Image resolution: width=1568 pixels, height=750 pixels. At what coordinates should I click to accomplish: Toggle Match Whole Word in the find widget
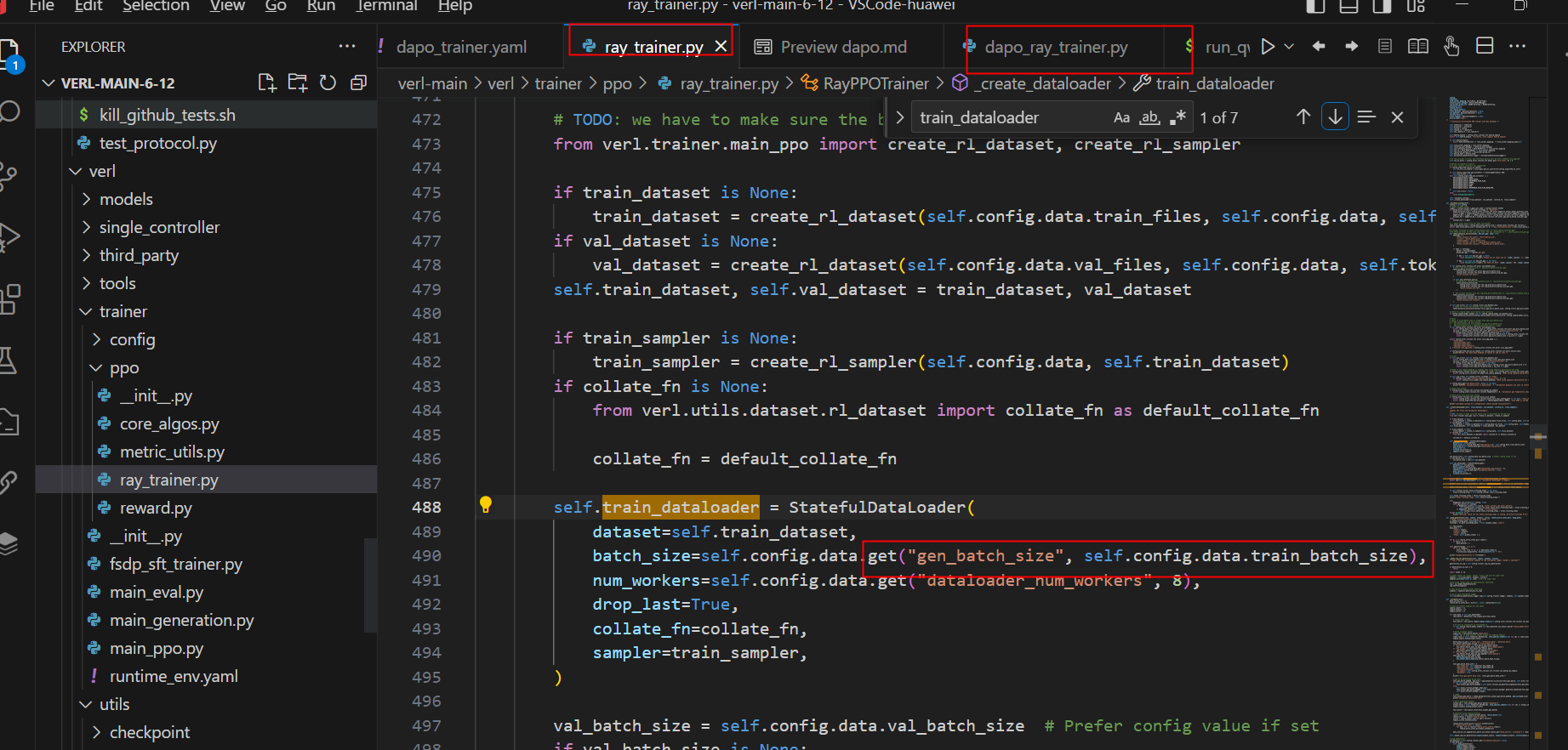tap(1150, 117)
